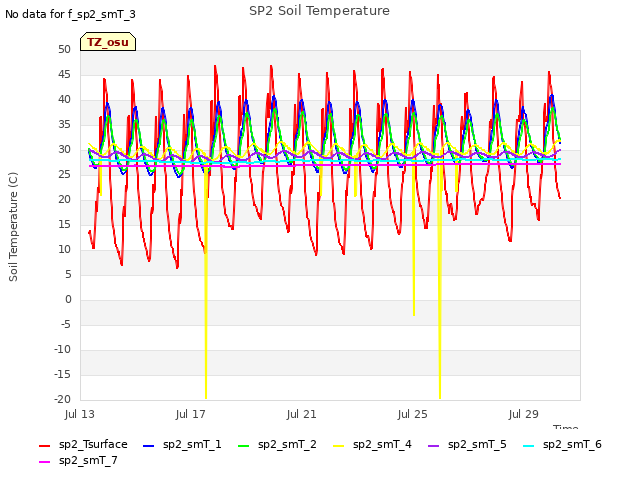Click the Jul 29 x-axis tick label
640x480 pixels.
pyautogui.click(x=524, y=414)
